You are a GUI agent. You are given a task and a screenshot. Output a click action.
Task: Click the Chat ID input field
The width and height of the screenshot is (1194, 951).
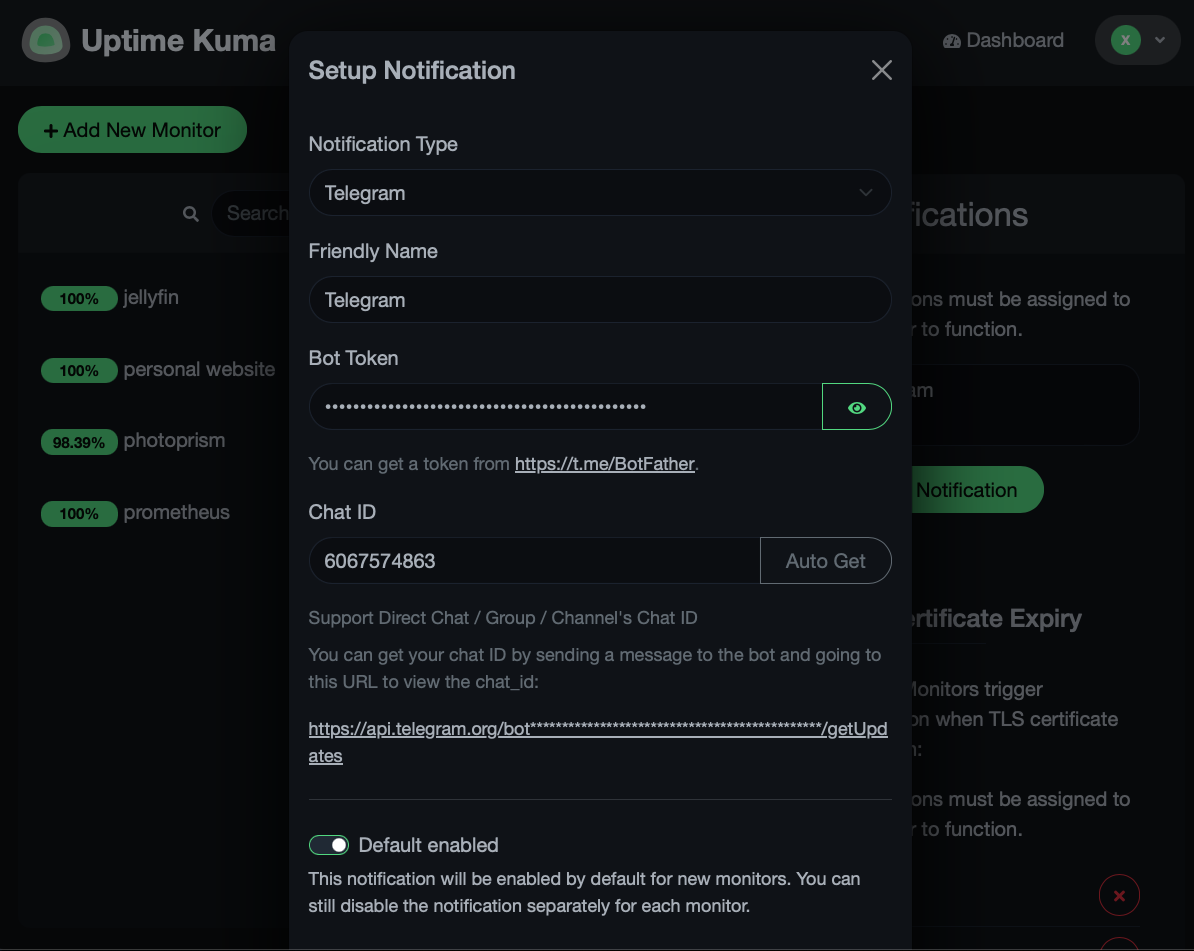coord(535,561)
